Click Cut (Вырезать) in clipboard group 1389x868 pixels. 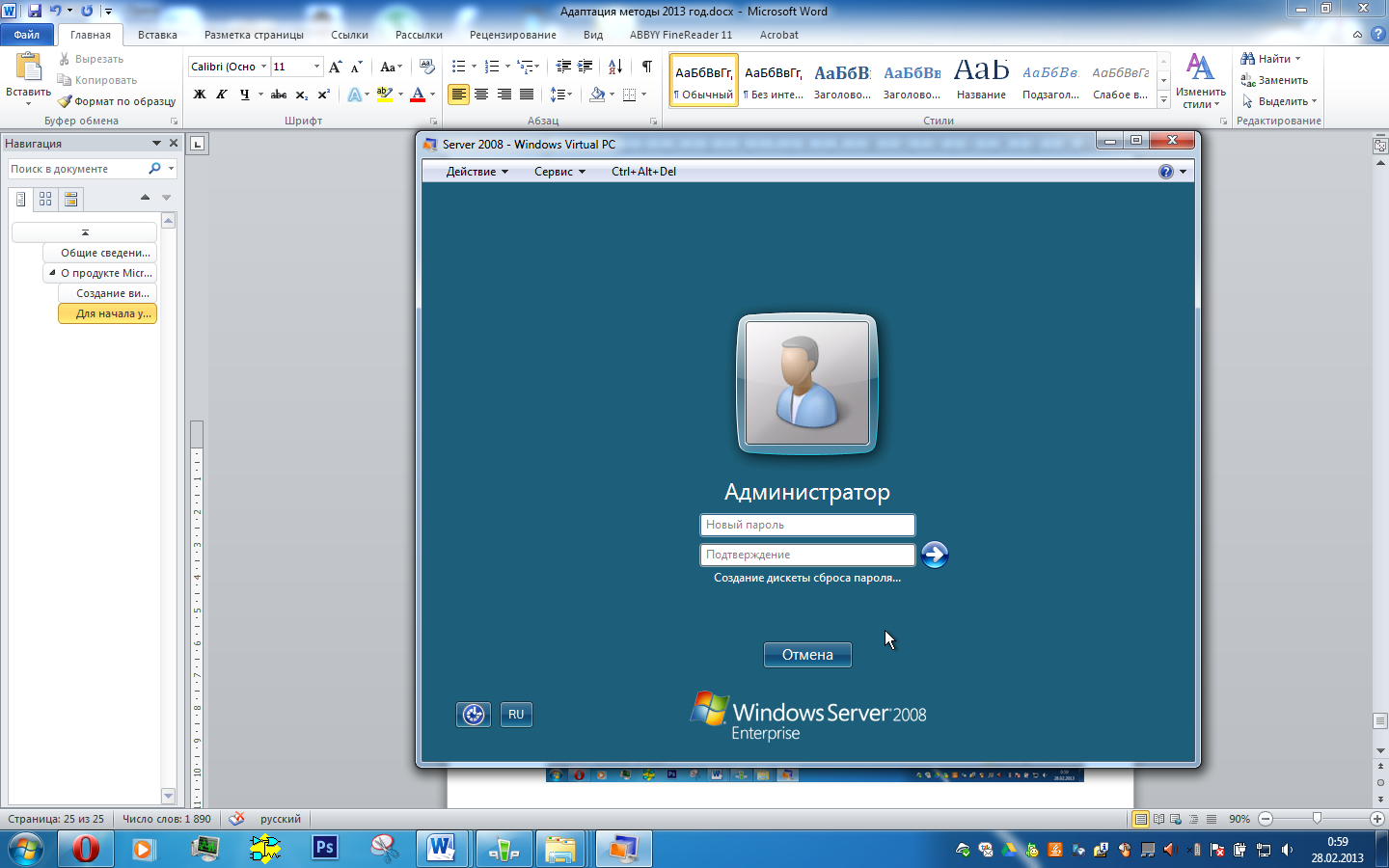pos(92,59)
